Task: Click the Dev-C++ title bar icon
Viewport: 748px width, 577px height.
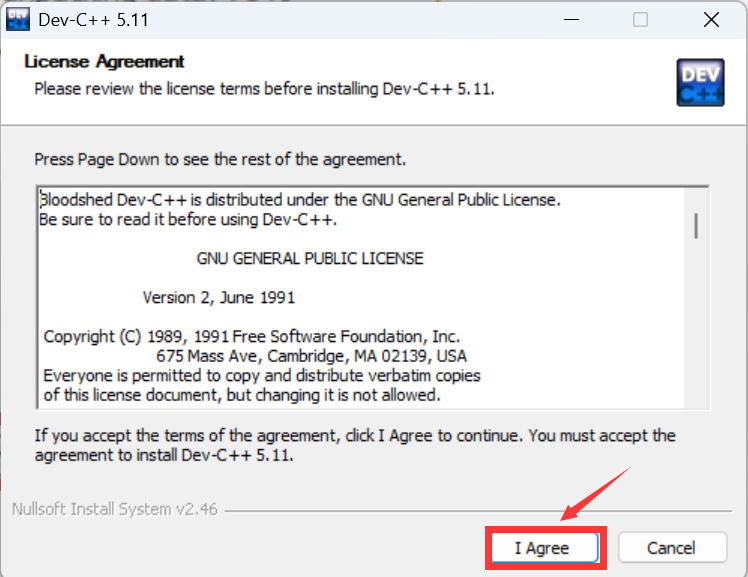Action: pyautogui.click(x=18, y=20)
